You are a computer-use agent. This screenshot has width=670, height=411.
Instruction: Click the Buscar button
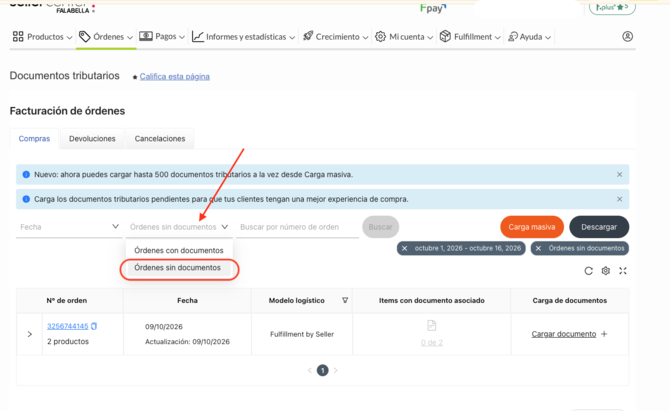tap(380, 227)
